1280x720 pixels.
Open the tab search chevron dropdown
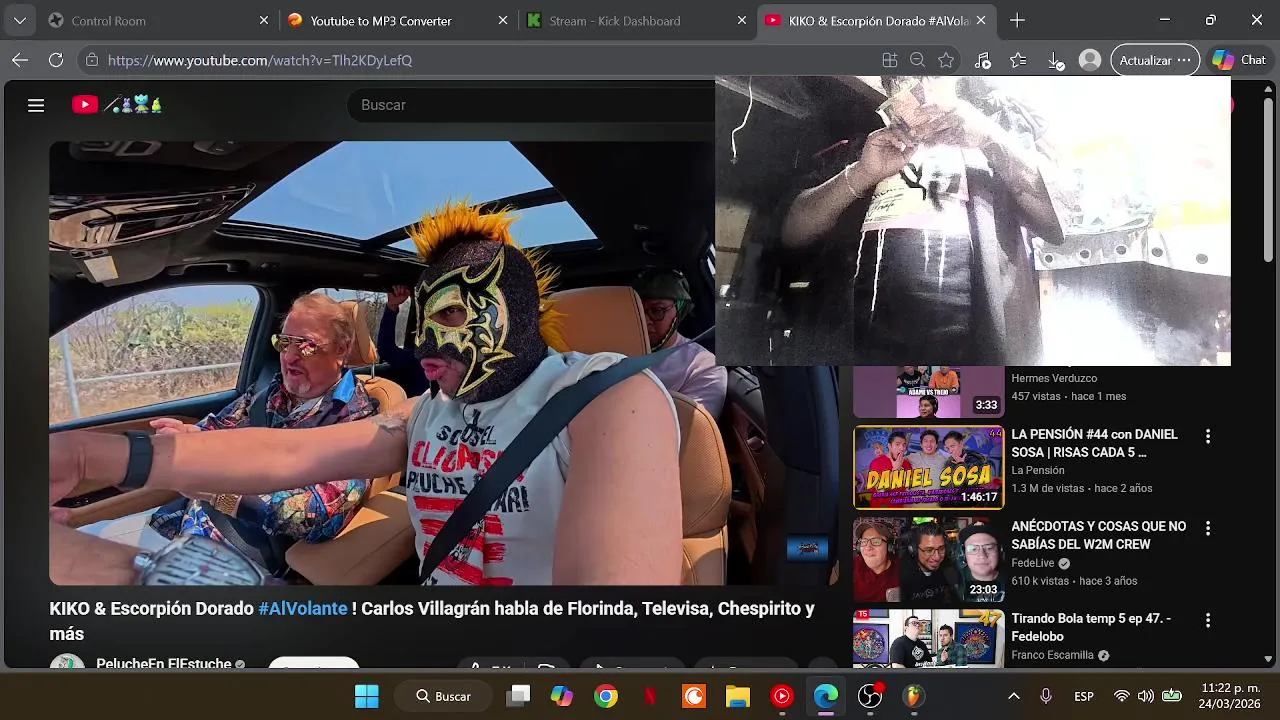20,20
